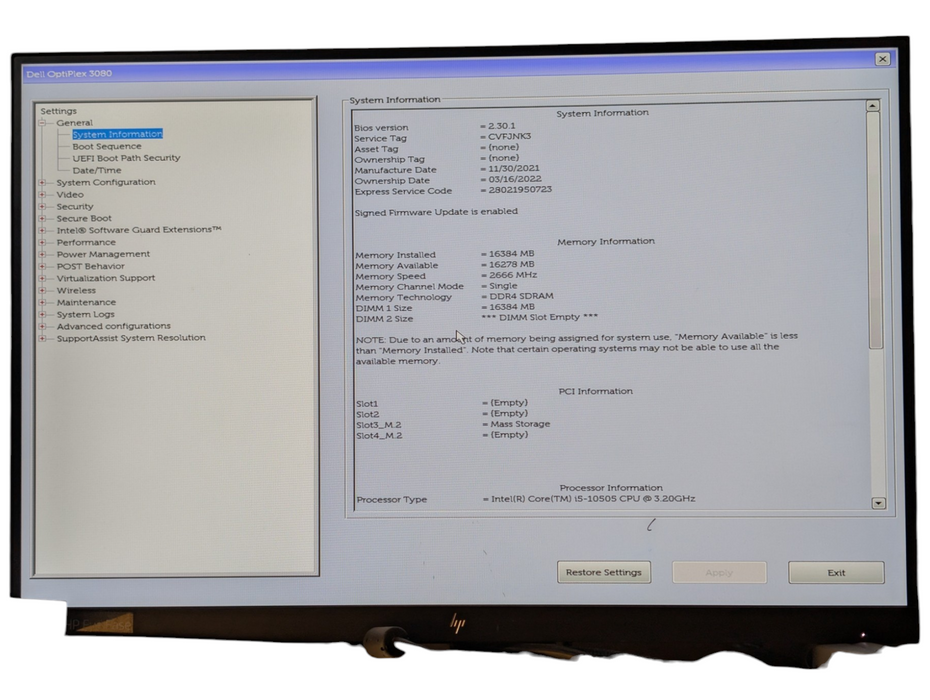The width and height of the screenshot is (930, 700).
Task: Expand the Advanced configurations node
Action: point(42,326)
